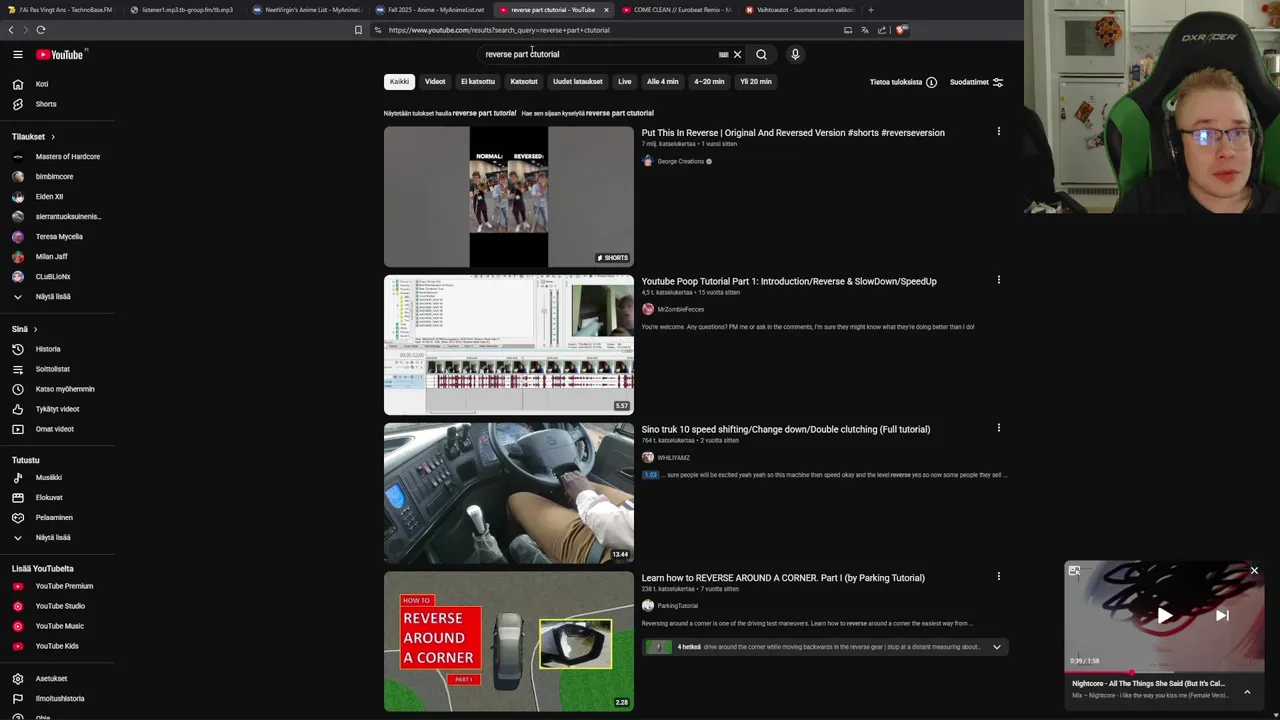Go back with browser back arrow

coord(11,30)
